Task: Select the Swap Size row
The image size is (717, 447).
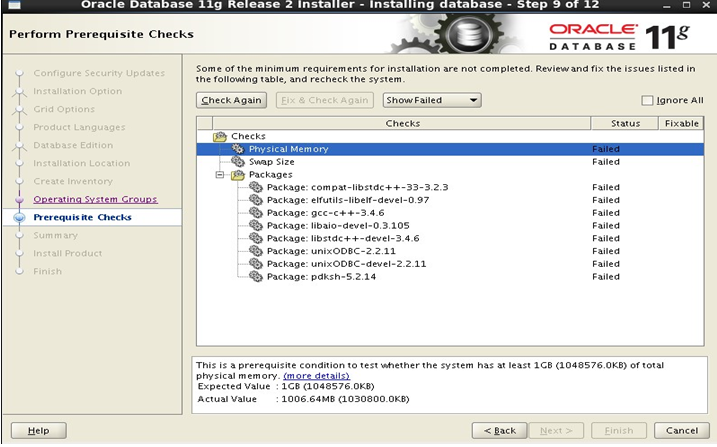Action: coord(450,162)
